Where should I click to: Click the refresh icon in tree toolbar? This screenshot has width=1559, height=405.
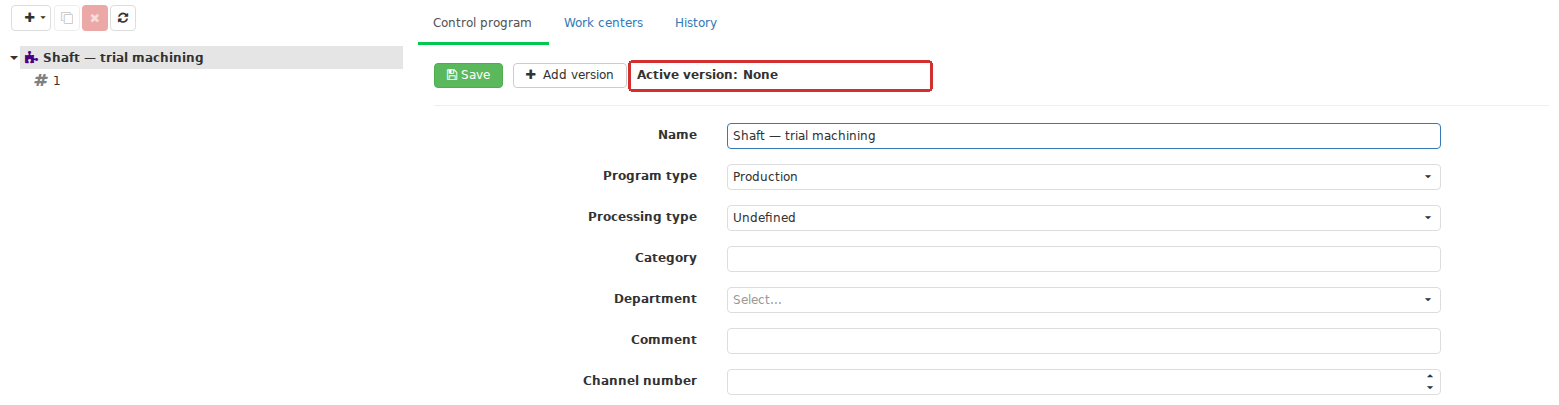(123, 18)
